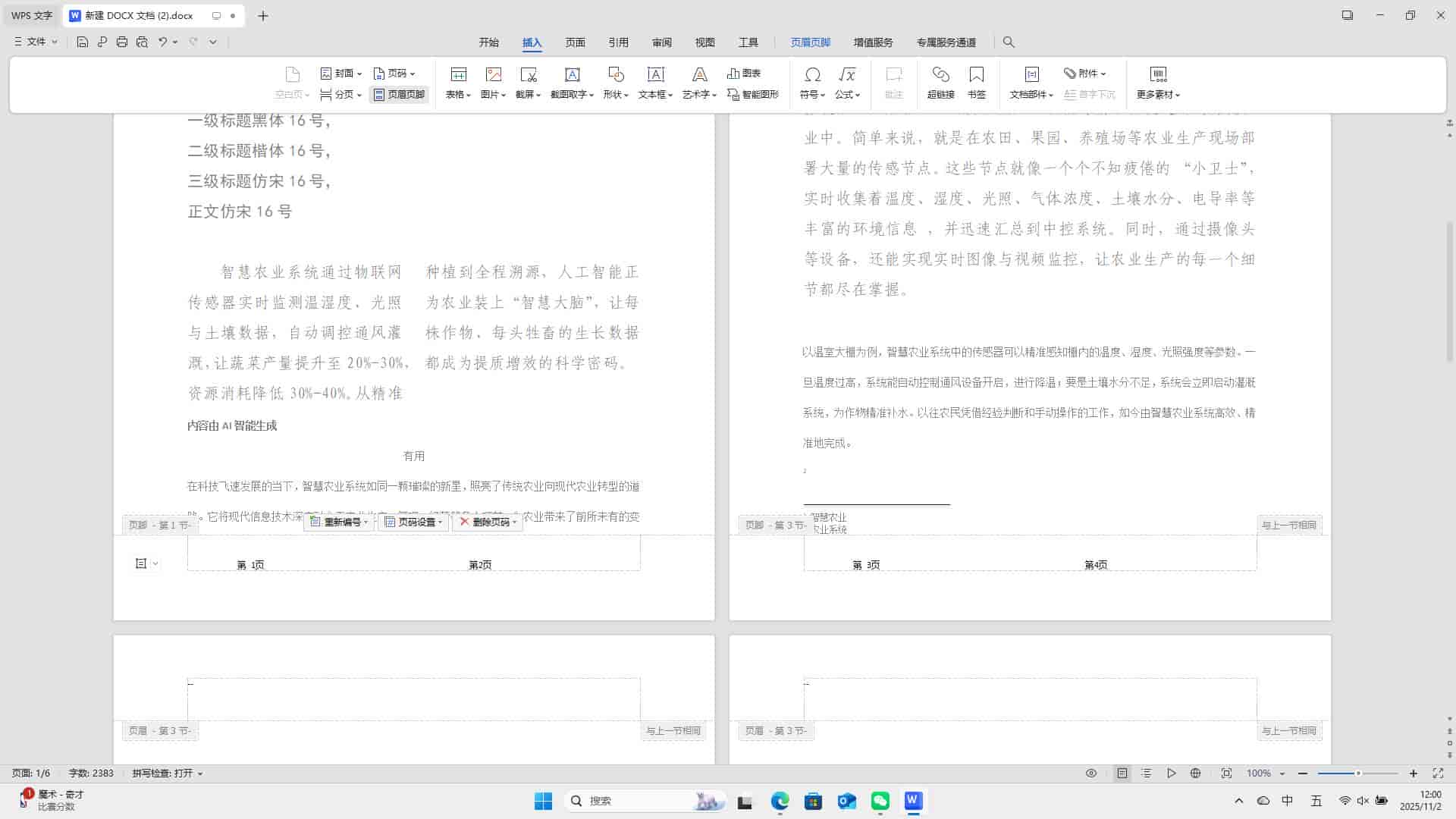Screen dimensions: 1456x819
Task: Toggle 与上一节相同 on footer section 3
Action: click(1289, 525)
